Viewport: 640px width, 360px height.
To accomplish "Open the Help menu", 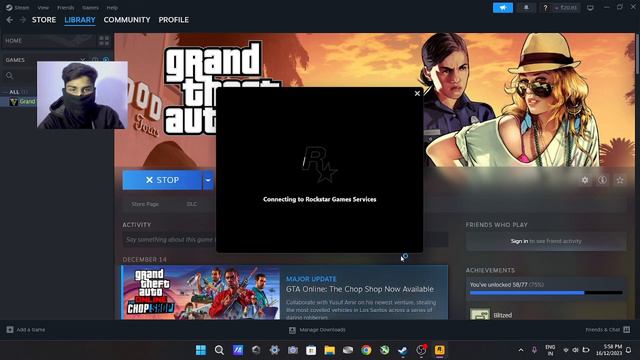I will click(112, 7).
